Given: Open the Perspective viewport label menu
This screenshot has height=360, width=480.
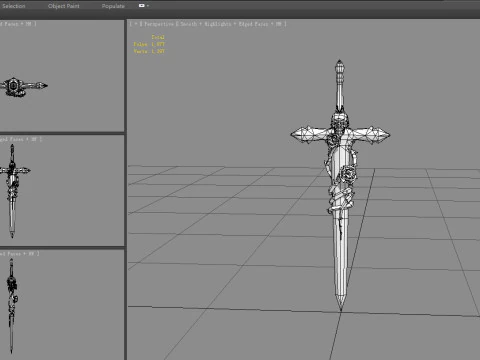Looking at the screenshot, I should tap(159, 24).
